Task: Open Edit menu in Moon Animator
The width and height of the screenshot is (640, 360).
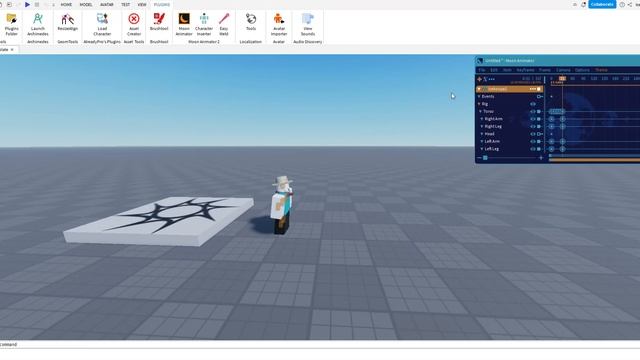Action: pos(494,70)
